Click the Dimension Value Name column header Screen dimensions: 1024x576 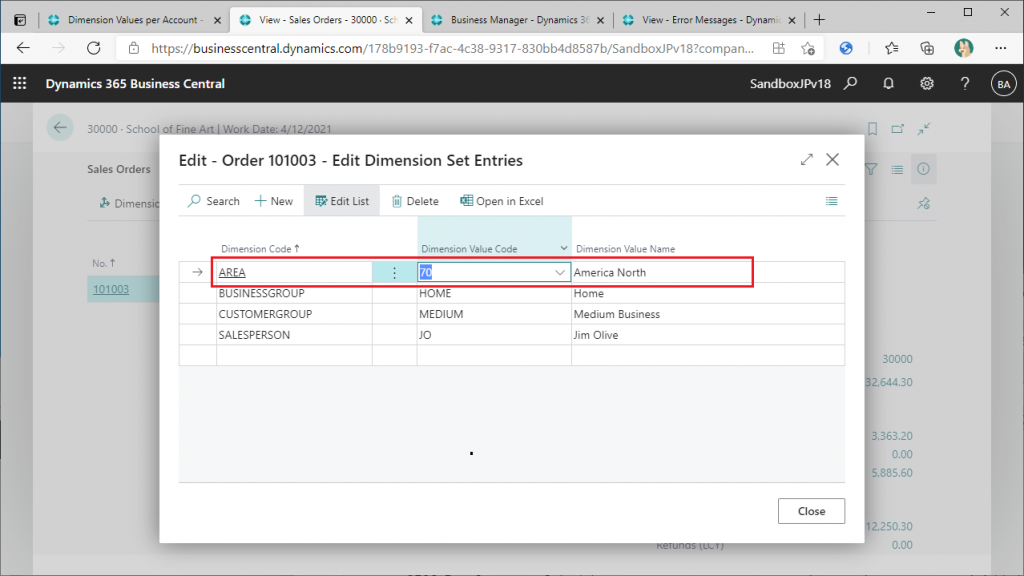point(625,249)
